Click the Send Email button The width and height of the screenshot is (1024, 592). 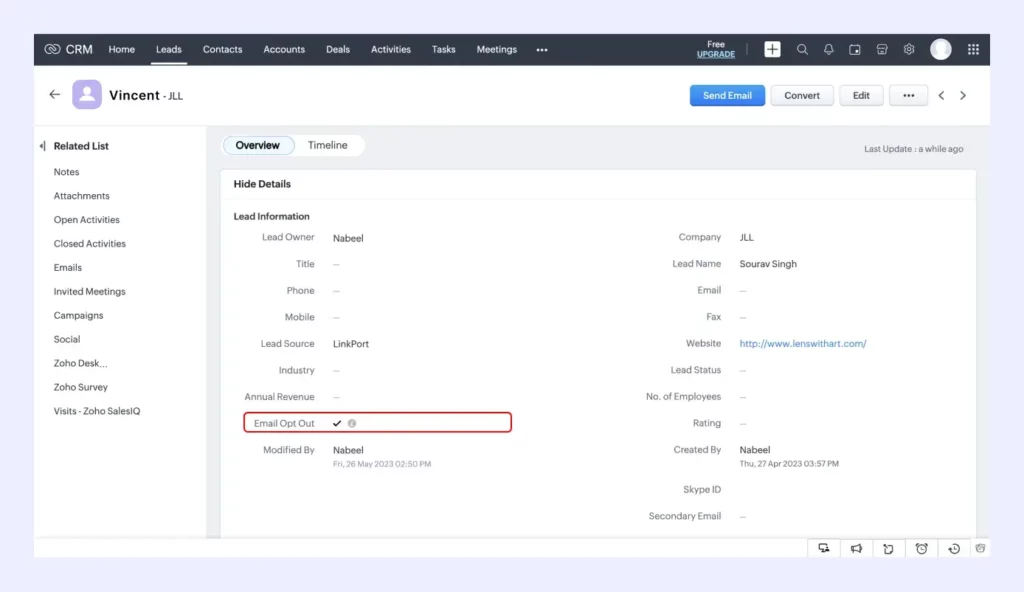pyautogui.click(x=727, y=95)
